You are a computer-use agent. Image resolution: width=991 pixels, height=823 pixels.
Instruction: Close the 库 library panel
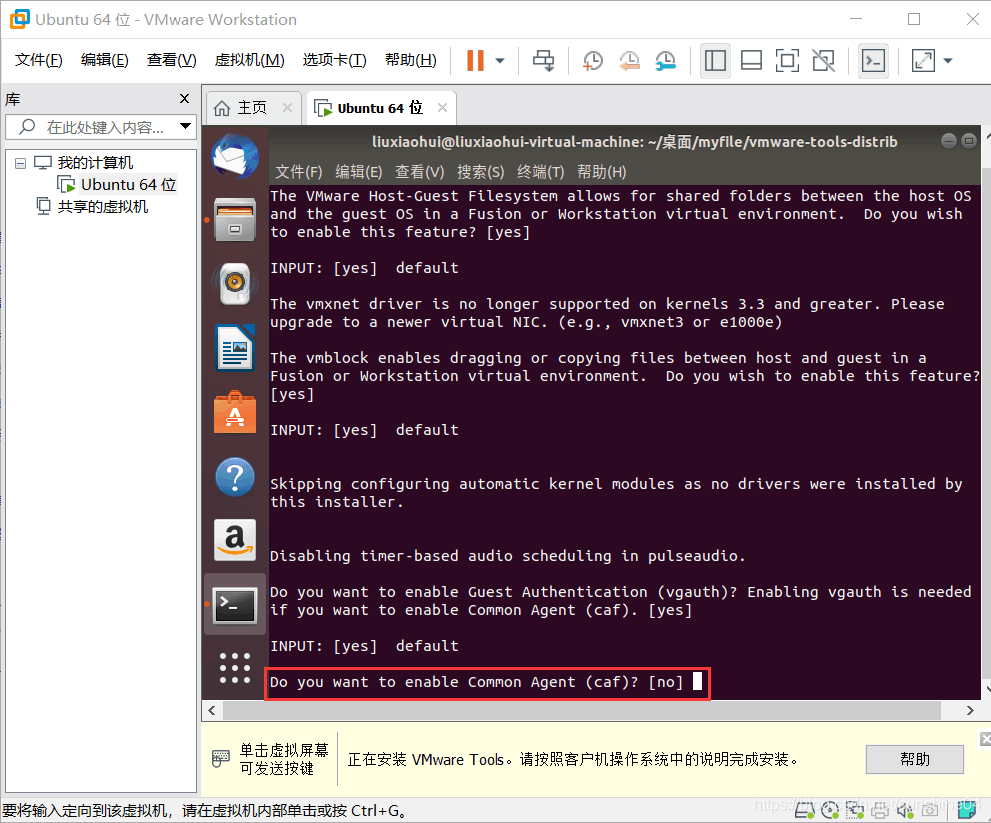tap(185, 99)
